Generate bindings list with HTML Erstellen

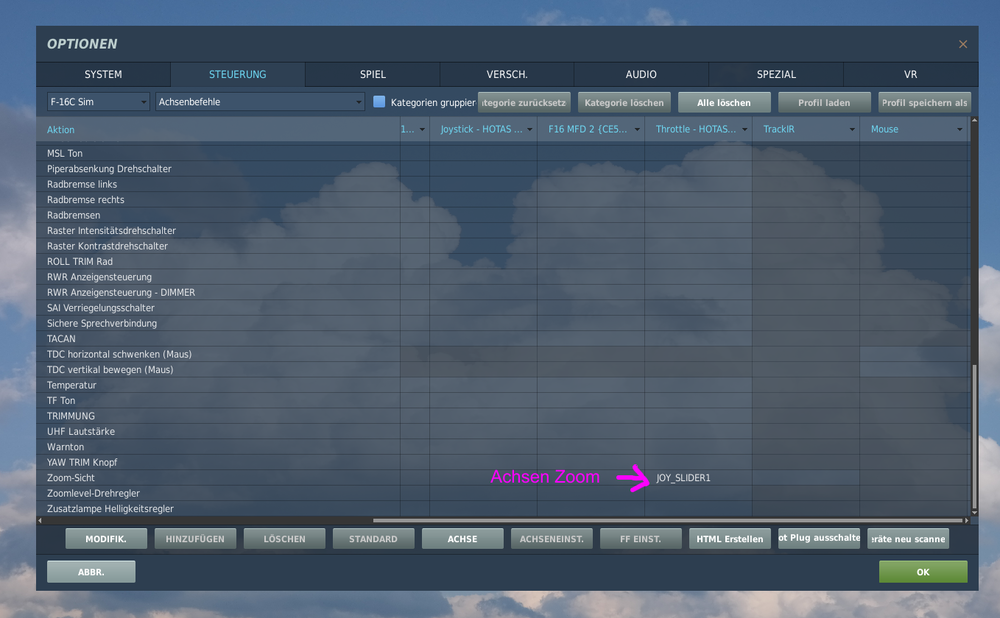729,538
